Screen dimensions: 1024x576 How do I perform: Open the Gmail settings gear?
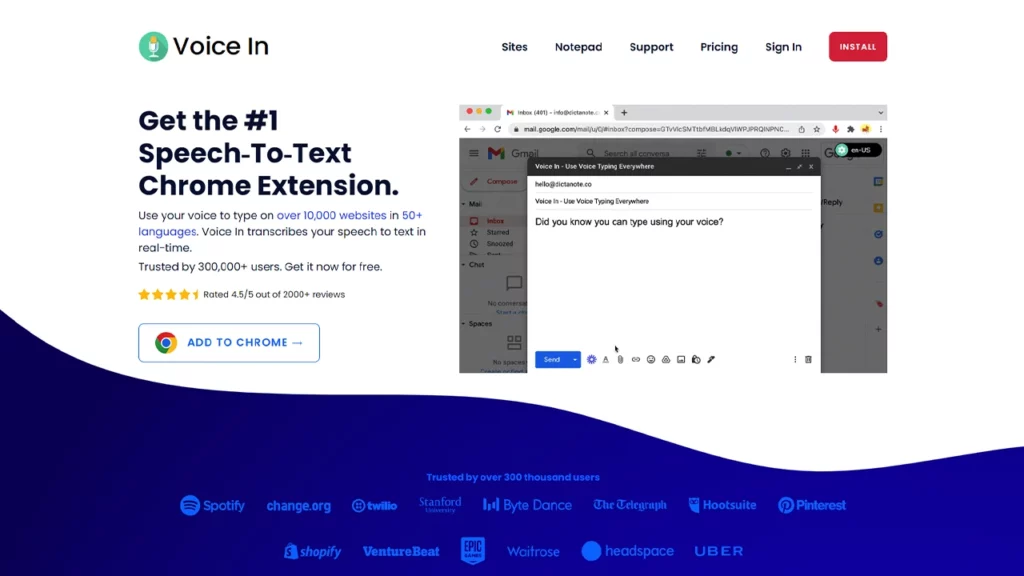pyautogui.click(x=786, y=153)
